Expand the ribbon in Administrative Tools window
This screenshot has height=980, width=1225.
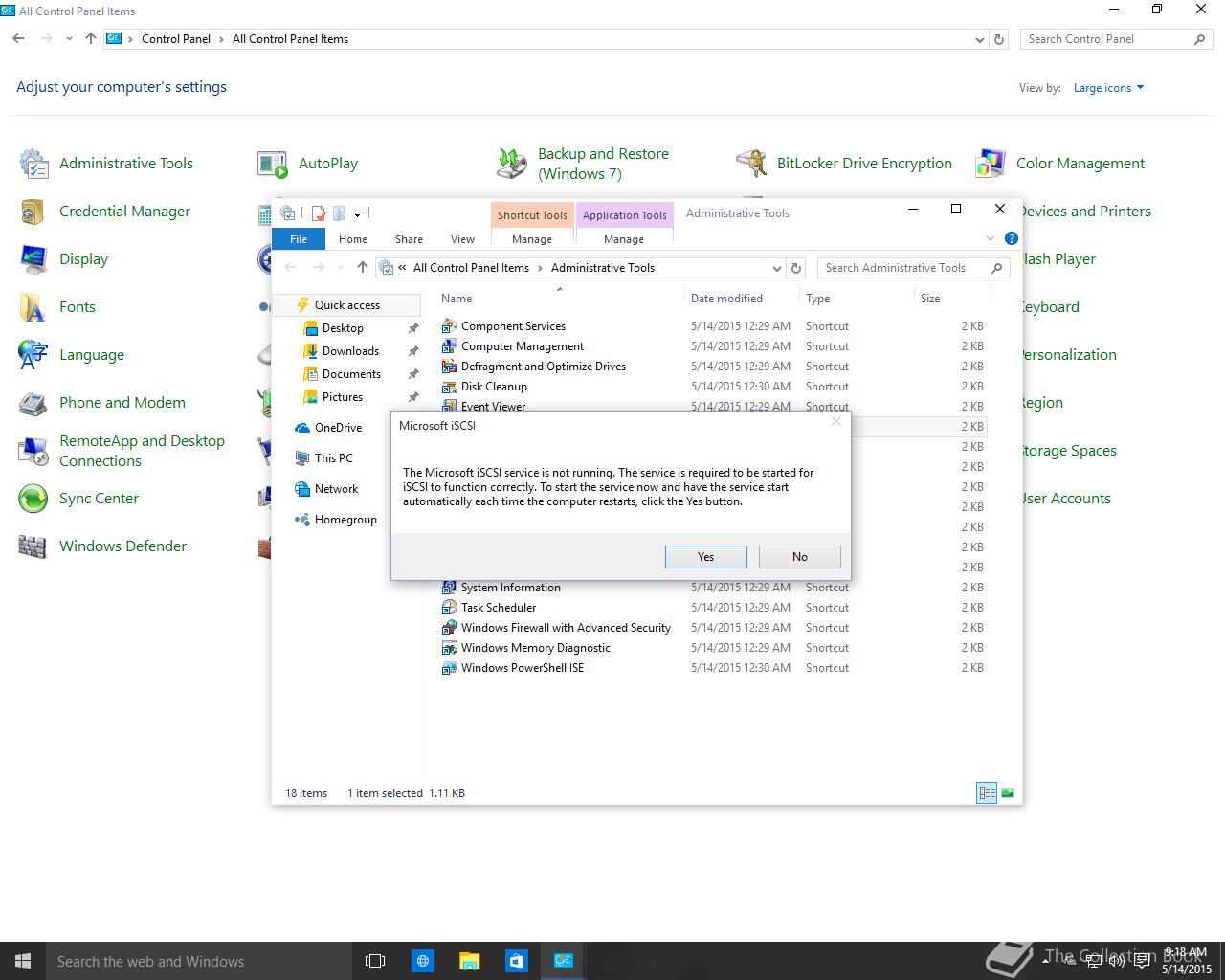click(x=991, y=238)
